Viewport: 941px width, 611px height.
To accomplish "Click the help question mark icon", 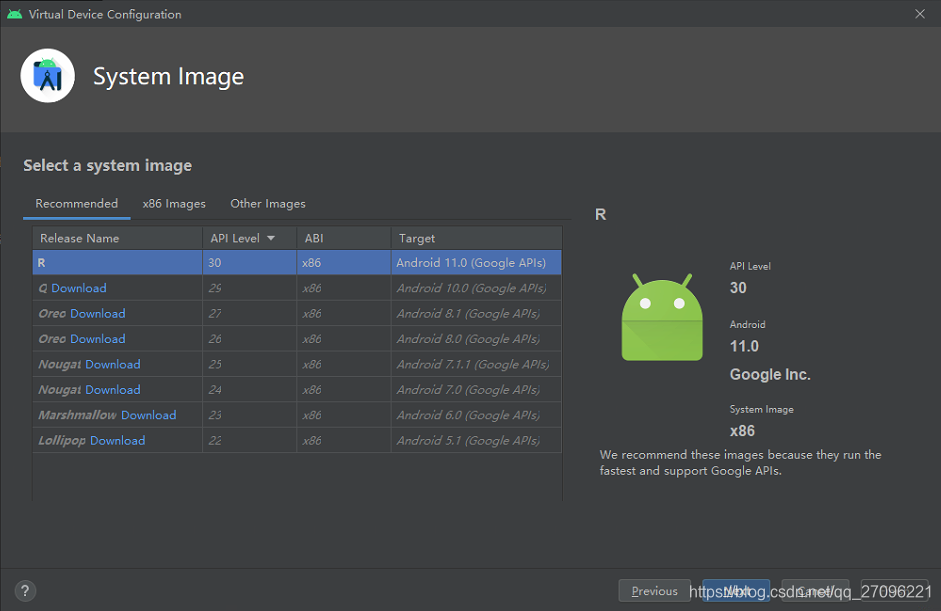I will point(25,591).
